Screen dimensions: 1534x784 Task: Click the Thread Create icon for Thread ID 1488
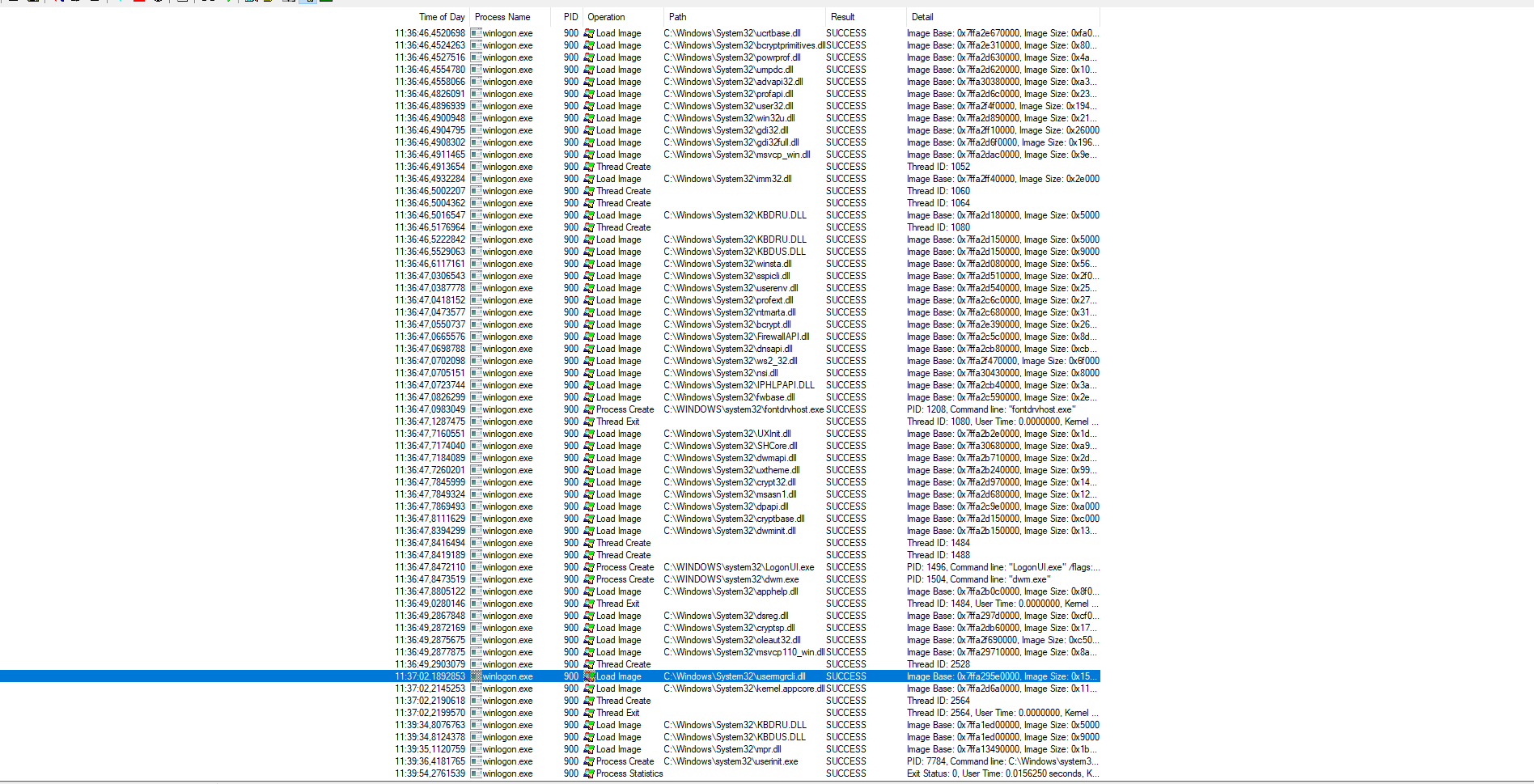click(589, 555)
